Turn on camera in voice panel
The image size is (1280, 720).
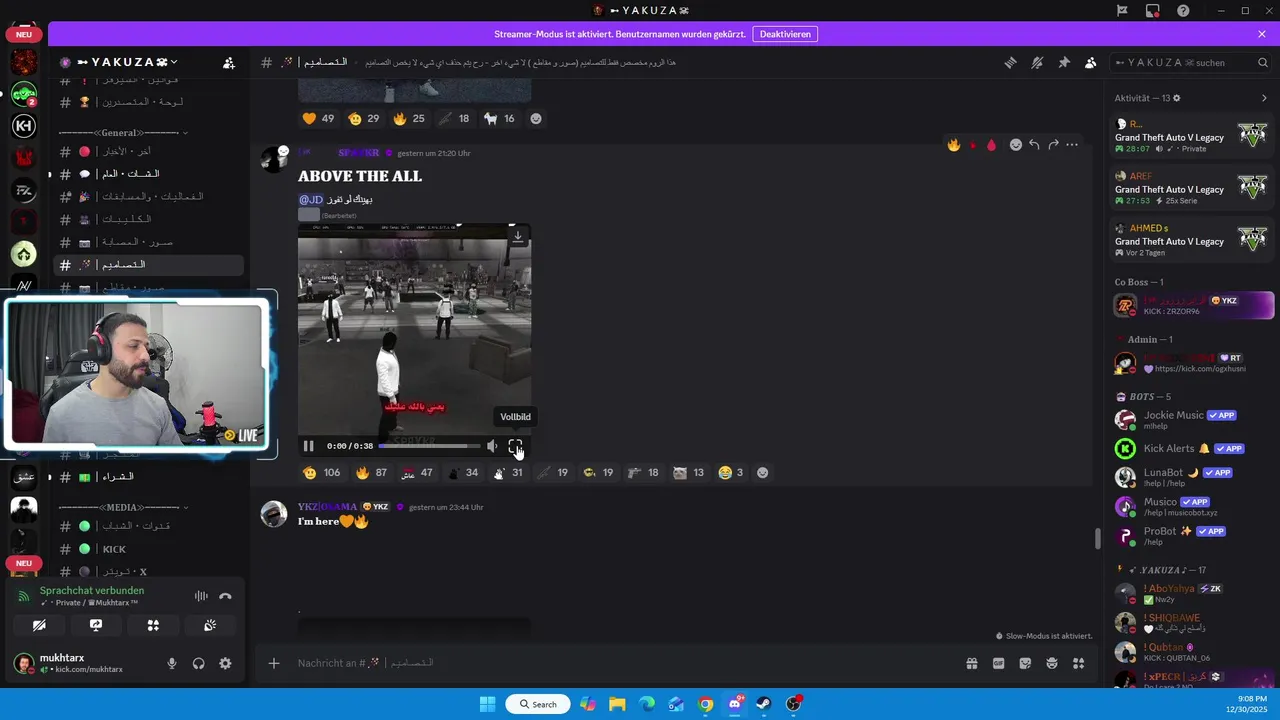point(39,625)
